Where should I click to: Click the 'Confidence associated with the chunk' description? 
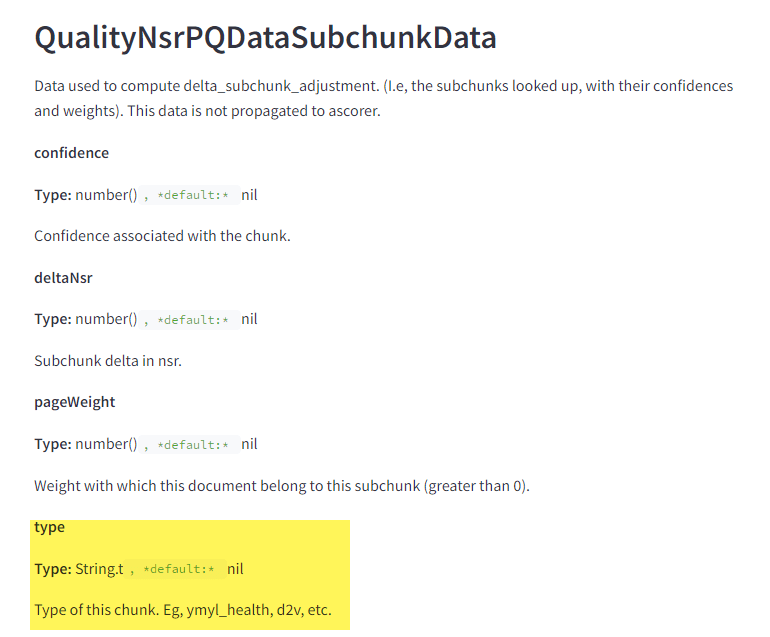coord(162,236)
